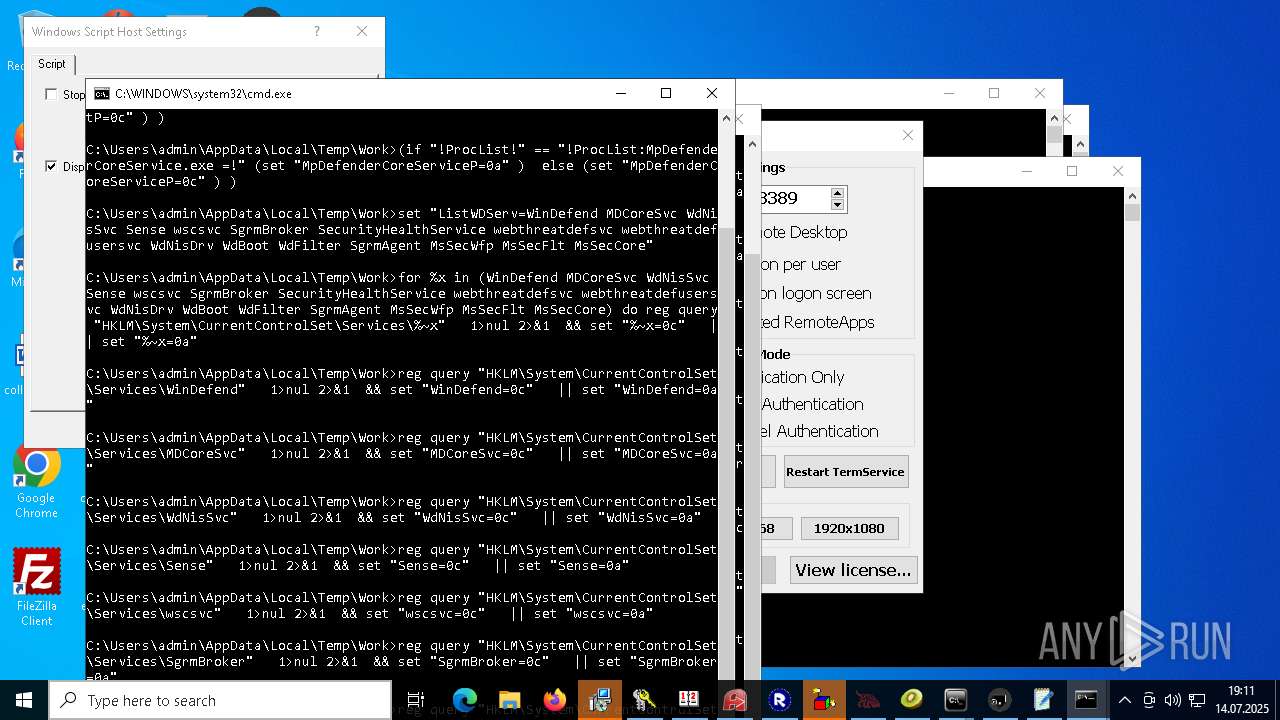Open the keys icon app on taskbar
1280x720 pixels.
point(644,700)
